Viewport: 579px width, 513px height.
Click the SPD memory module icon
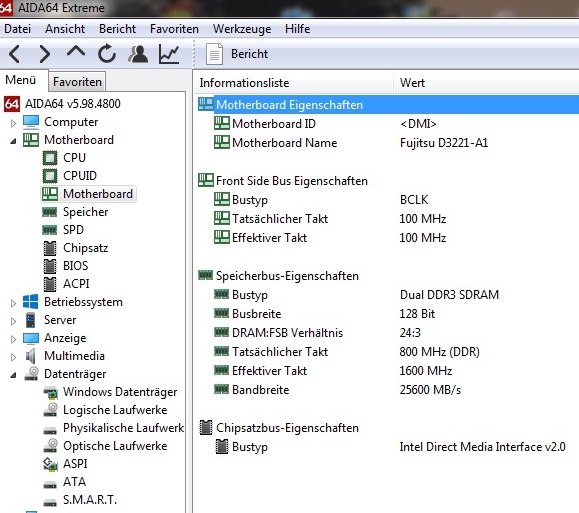coord(49,230)
